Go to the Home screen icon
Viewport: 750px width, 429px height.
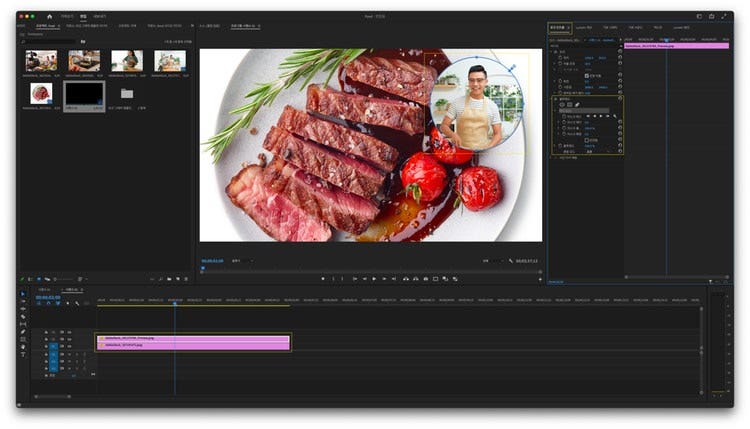49,16
